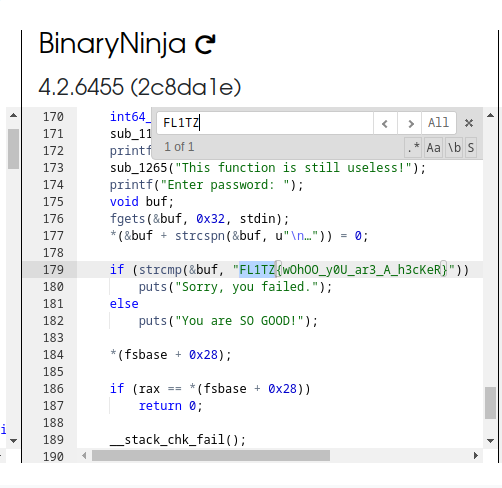The width and height of the screenshot is (502, 488).
Task: Click "void buf;" declaration
Action: point(142,202)
